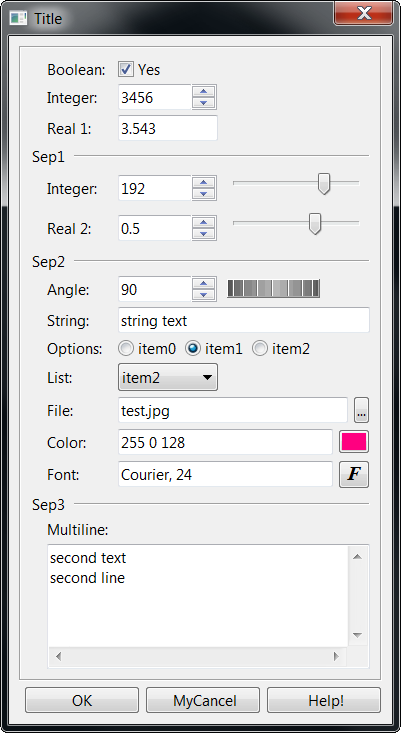401x733 pixels.
Task: Open the List dropdown showing item2
Action: [x=168, y=377]
